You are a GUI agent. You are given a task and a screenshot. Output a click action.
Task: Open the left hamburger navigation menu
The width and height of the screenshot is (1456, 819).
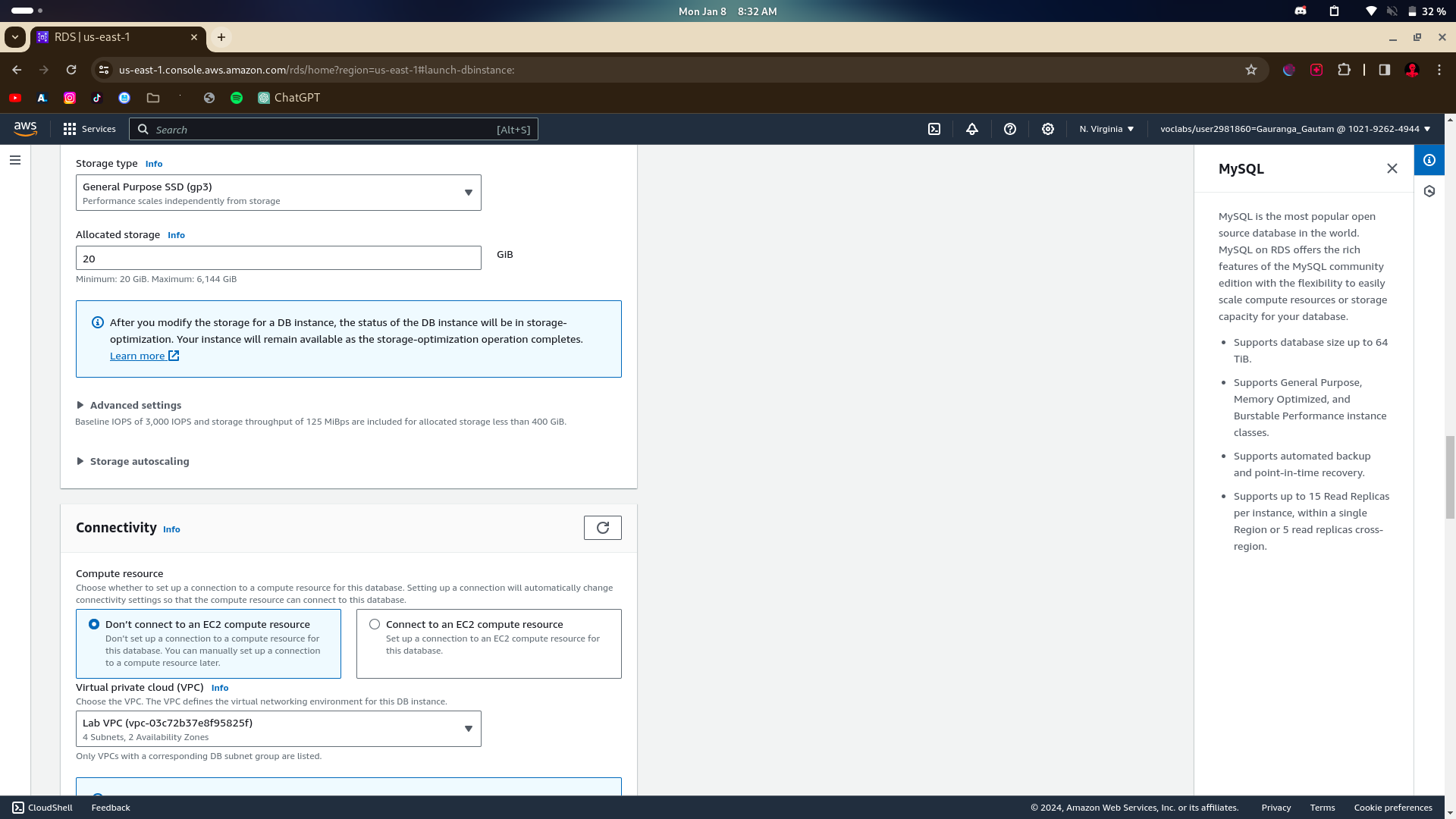(x=15, y=160)
